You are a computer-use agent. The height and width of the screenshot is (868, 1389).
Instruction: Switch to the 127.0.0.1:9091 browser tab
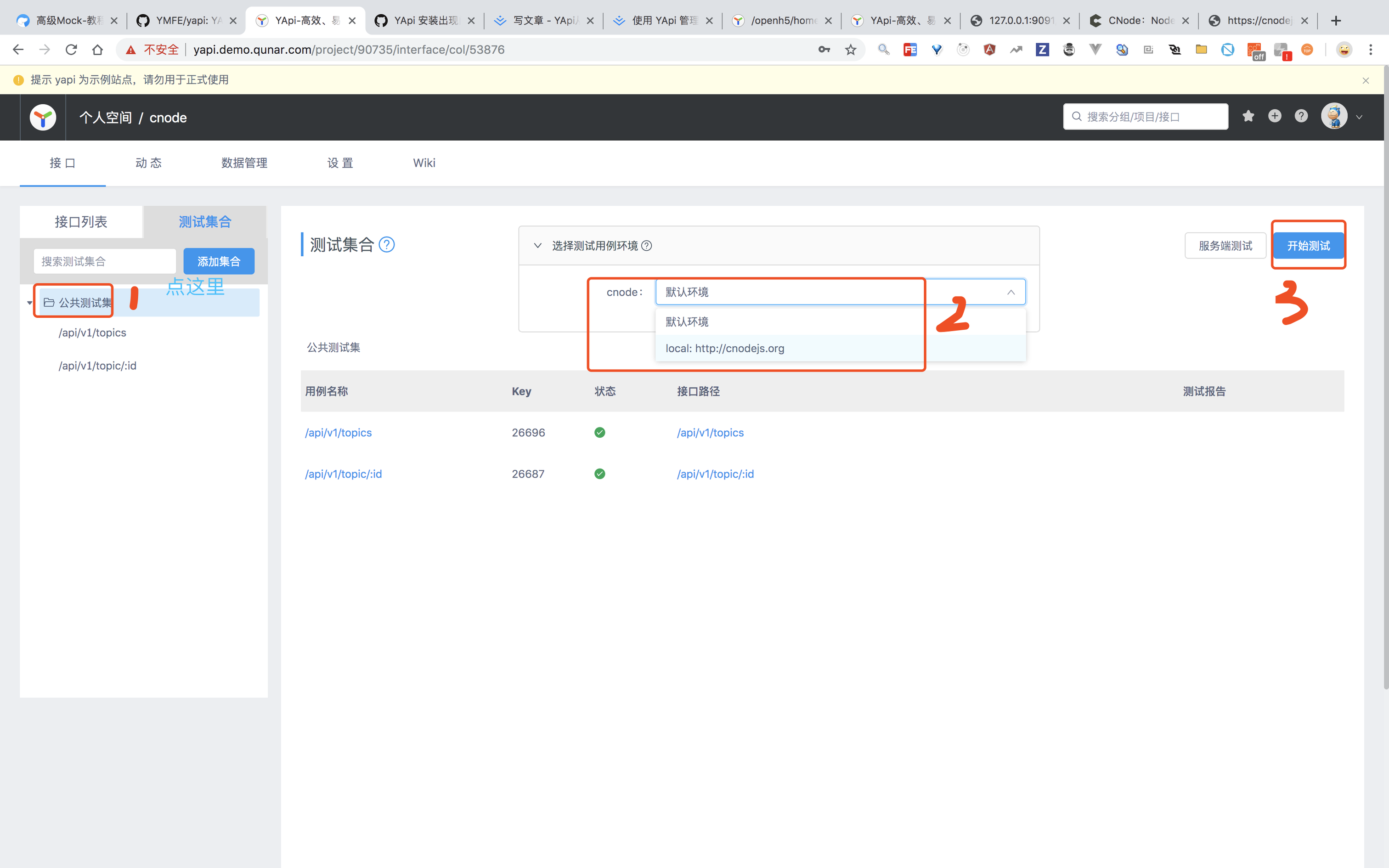1019,21
